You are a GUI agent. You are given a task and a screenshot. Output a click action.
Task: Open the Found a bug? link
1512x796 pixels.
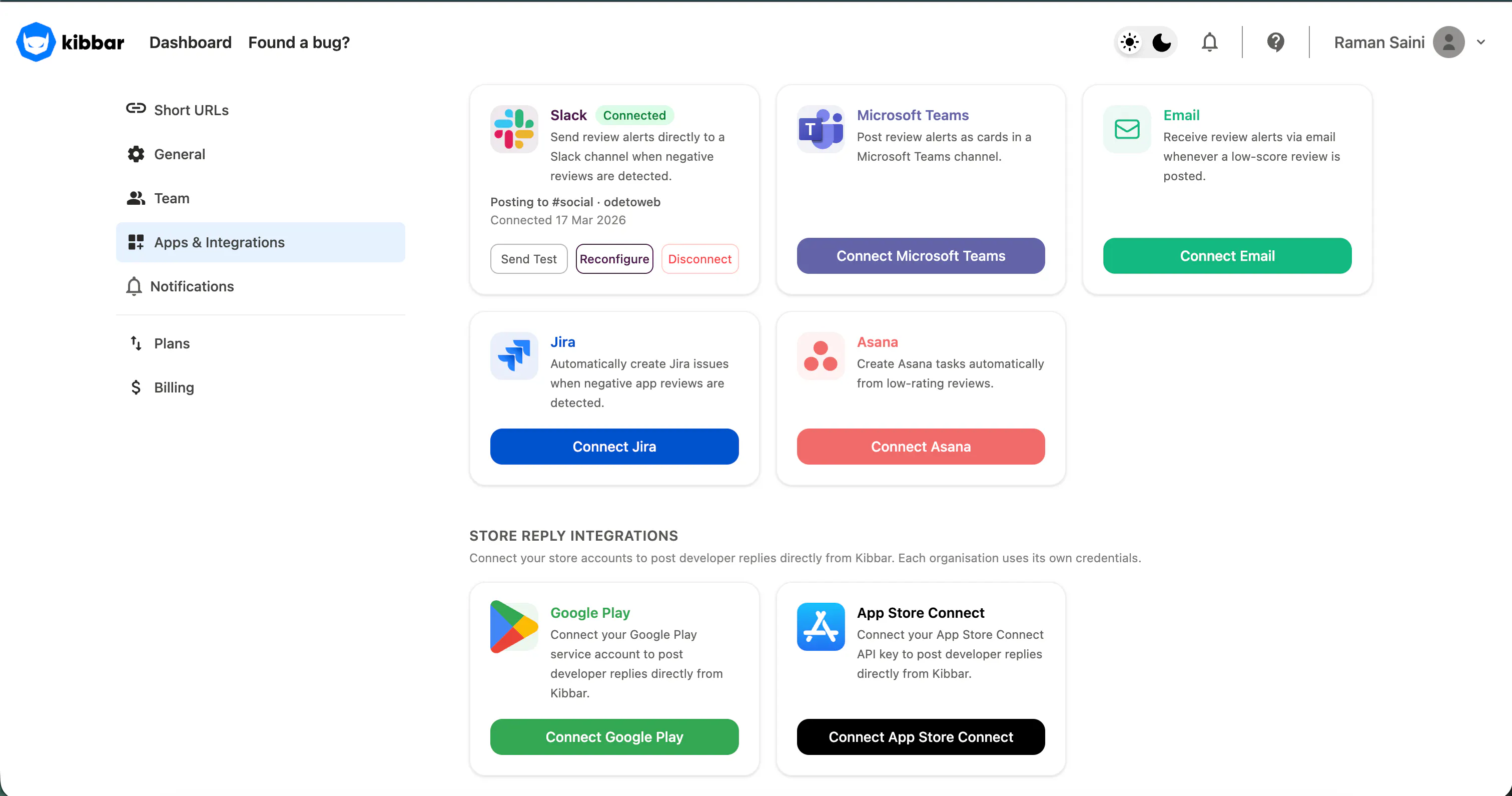coord(299,42)
